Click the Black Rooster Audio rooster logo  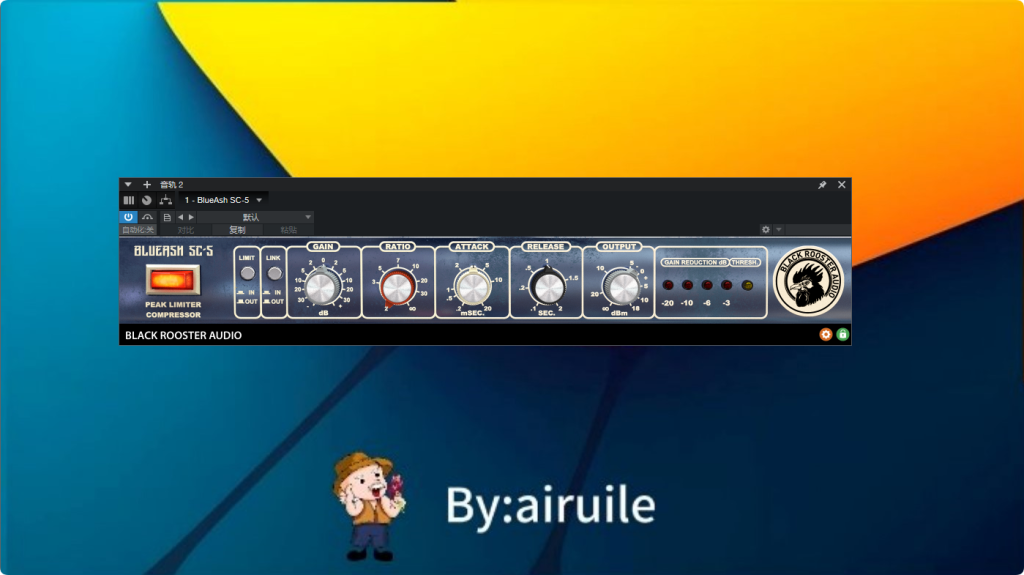[808, 281]
